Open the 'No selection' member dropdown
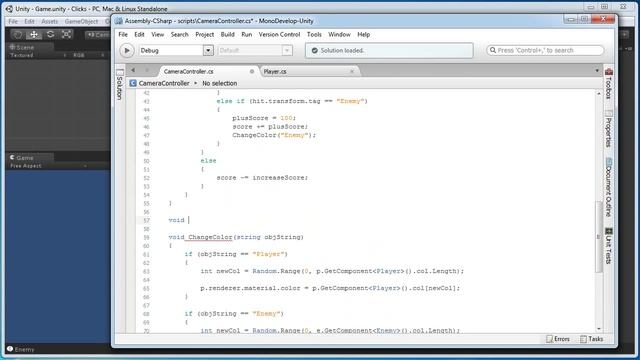This screenshot has height=360, width=640. [x=220, y=83]
